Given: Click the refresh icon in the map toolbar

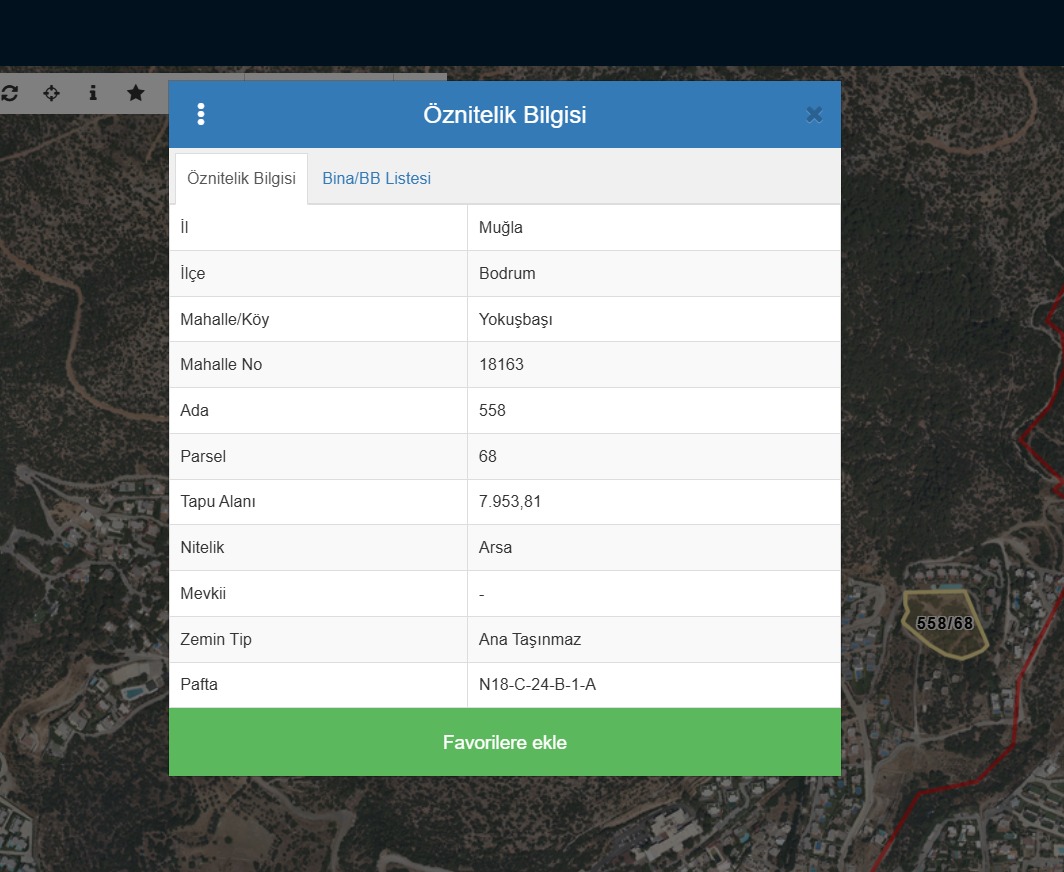Looking at the screenshot, I should click(x=10, y=93).
